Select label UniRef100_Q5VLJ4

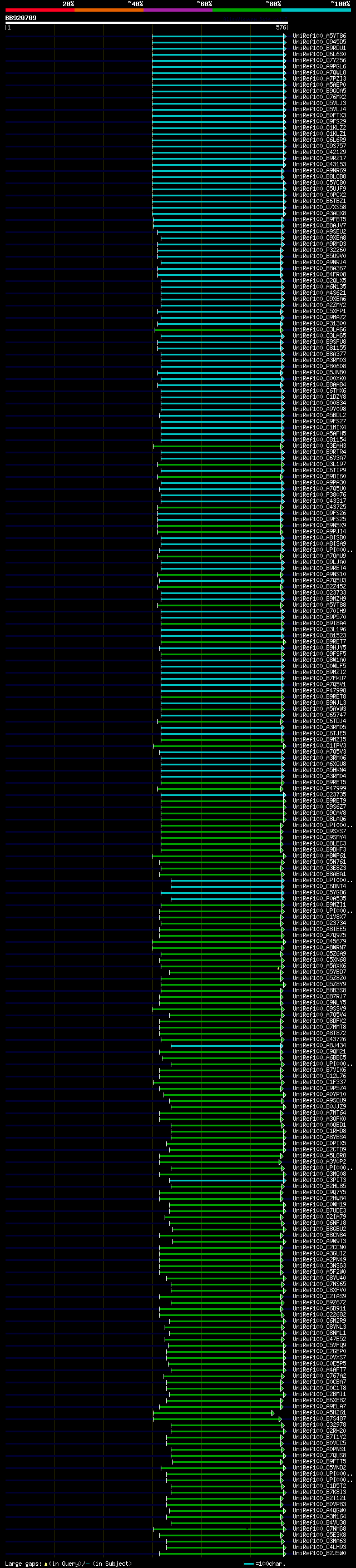point(319,110)
